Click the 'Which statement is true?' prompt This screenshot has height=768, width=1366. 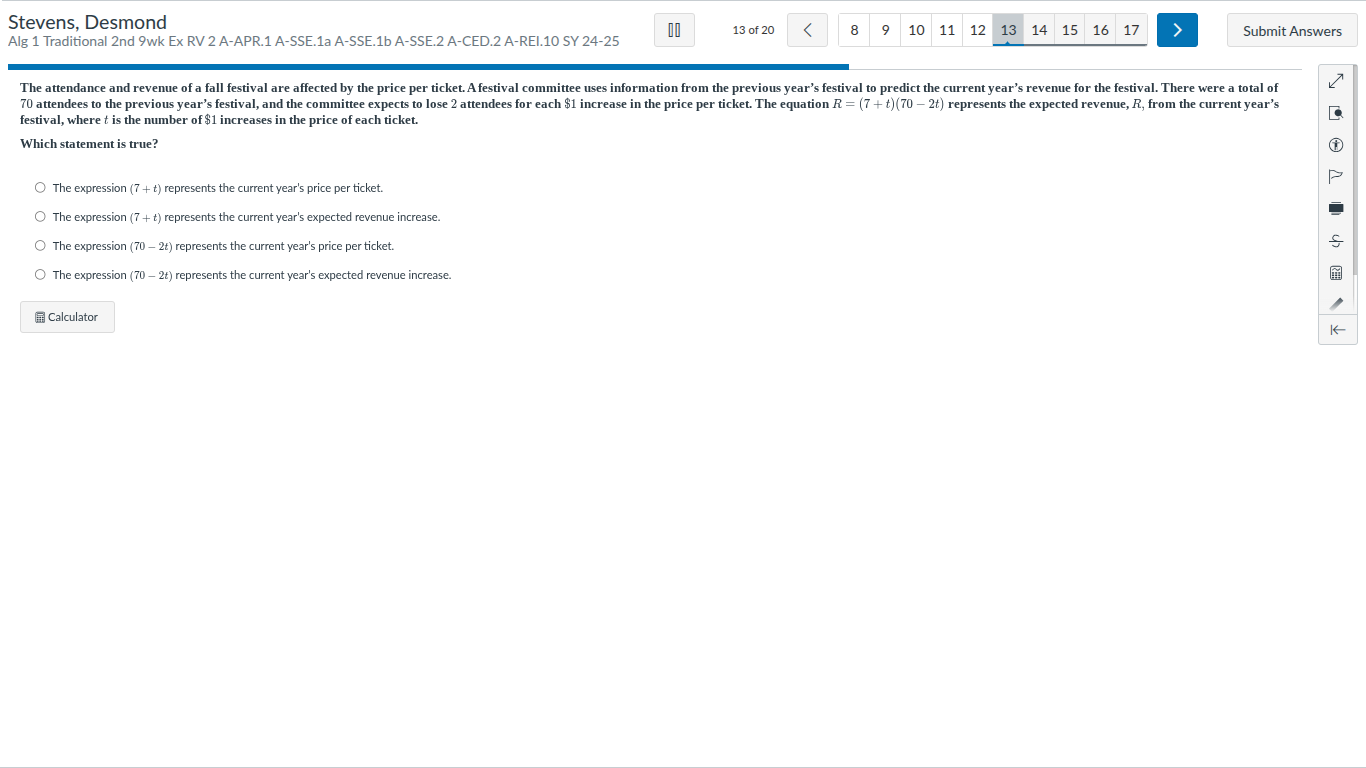point(89,144)
